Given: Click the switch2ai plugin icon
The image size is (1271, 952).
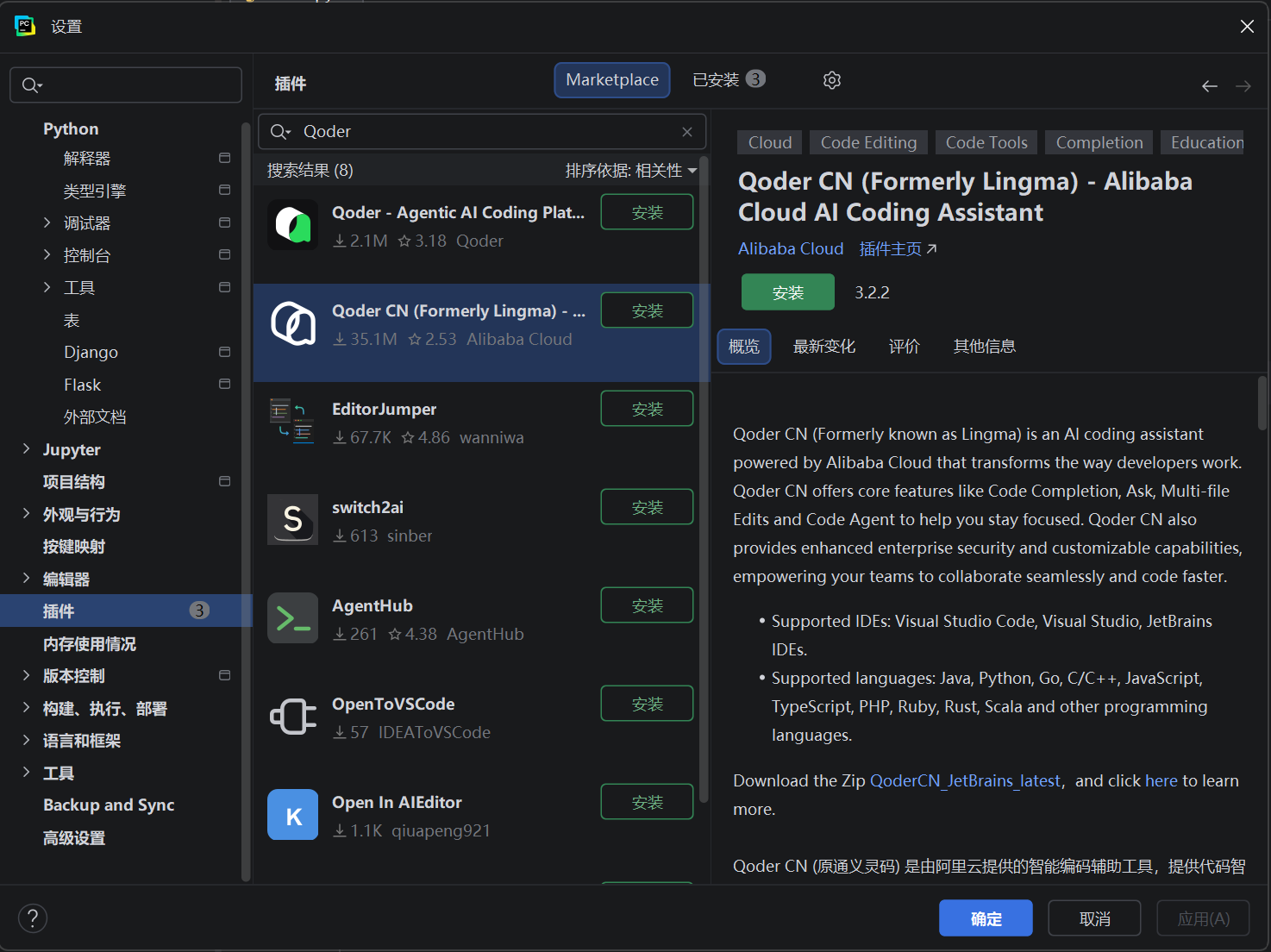Looking at the screenshot, I should [293, 520].
